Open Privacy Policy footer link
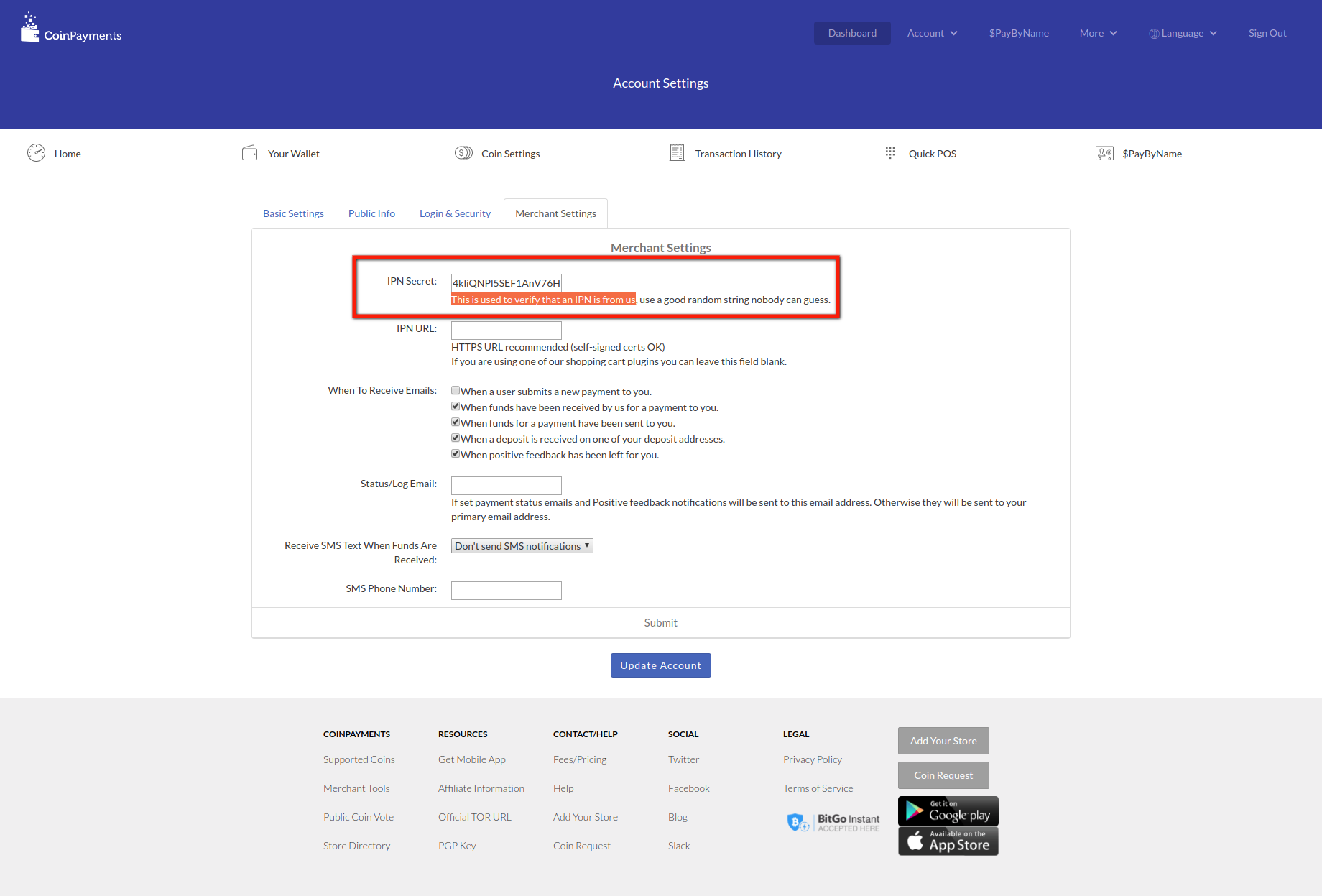The width and height of the screenshot is (1322, 896). [x=813, y=759]
